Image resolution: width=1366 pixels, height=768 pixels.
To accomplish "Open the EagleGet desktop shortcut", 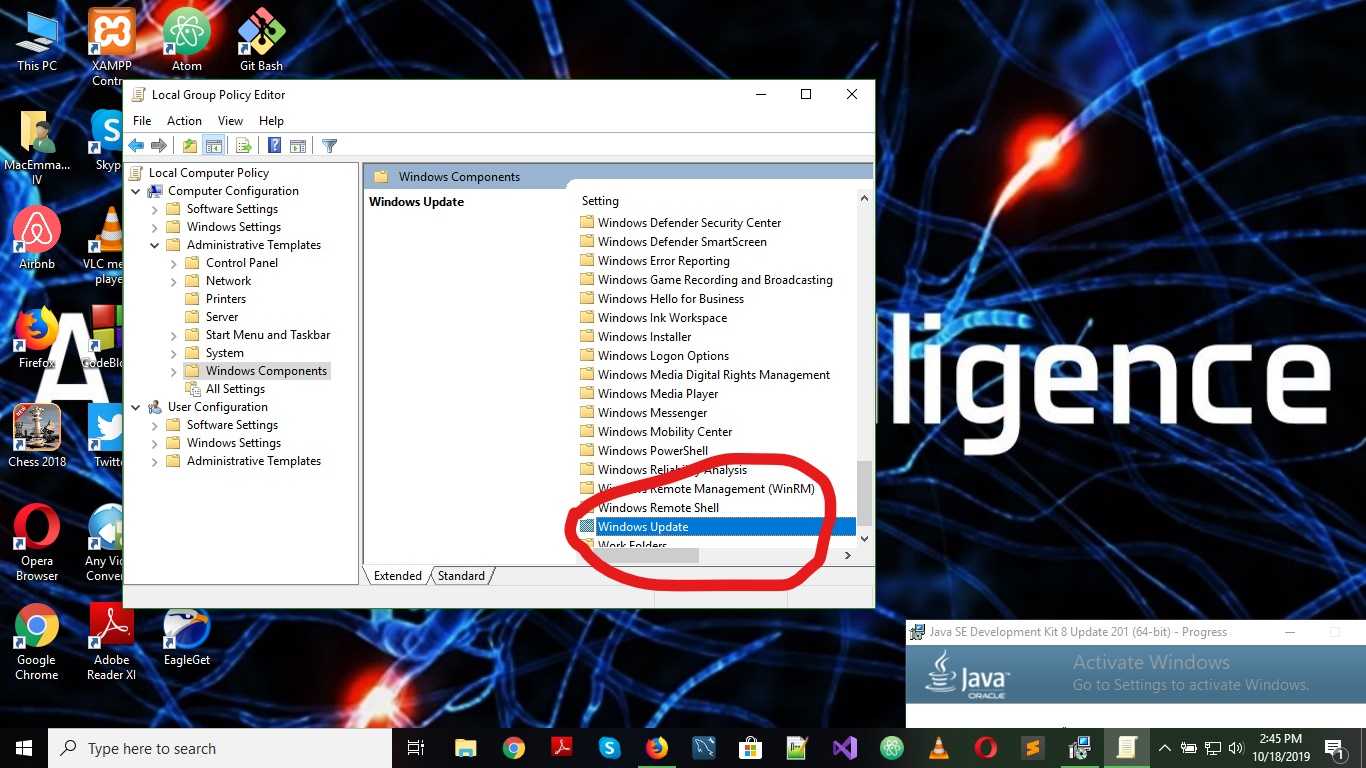I will click(187, 634).
